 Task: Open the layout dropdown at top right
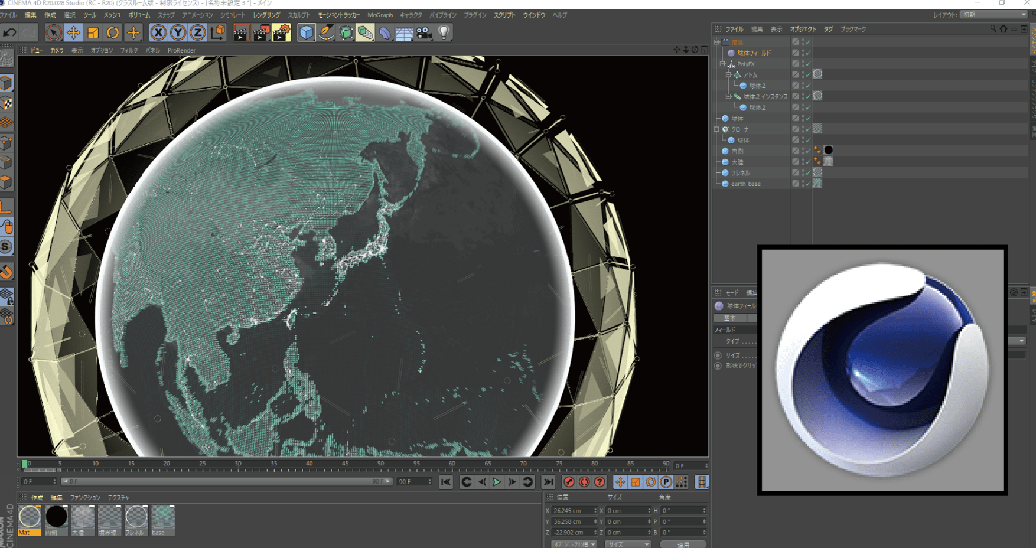(992, 14)
